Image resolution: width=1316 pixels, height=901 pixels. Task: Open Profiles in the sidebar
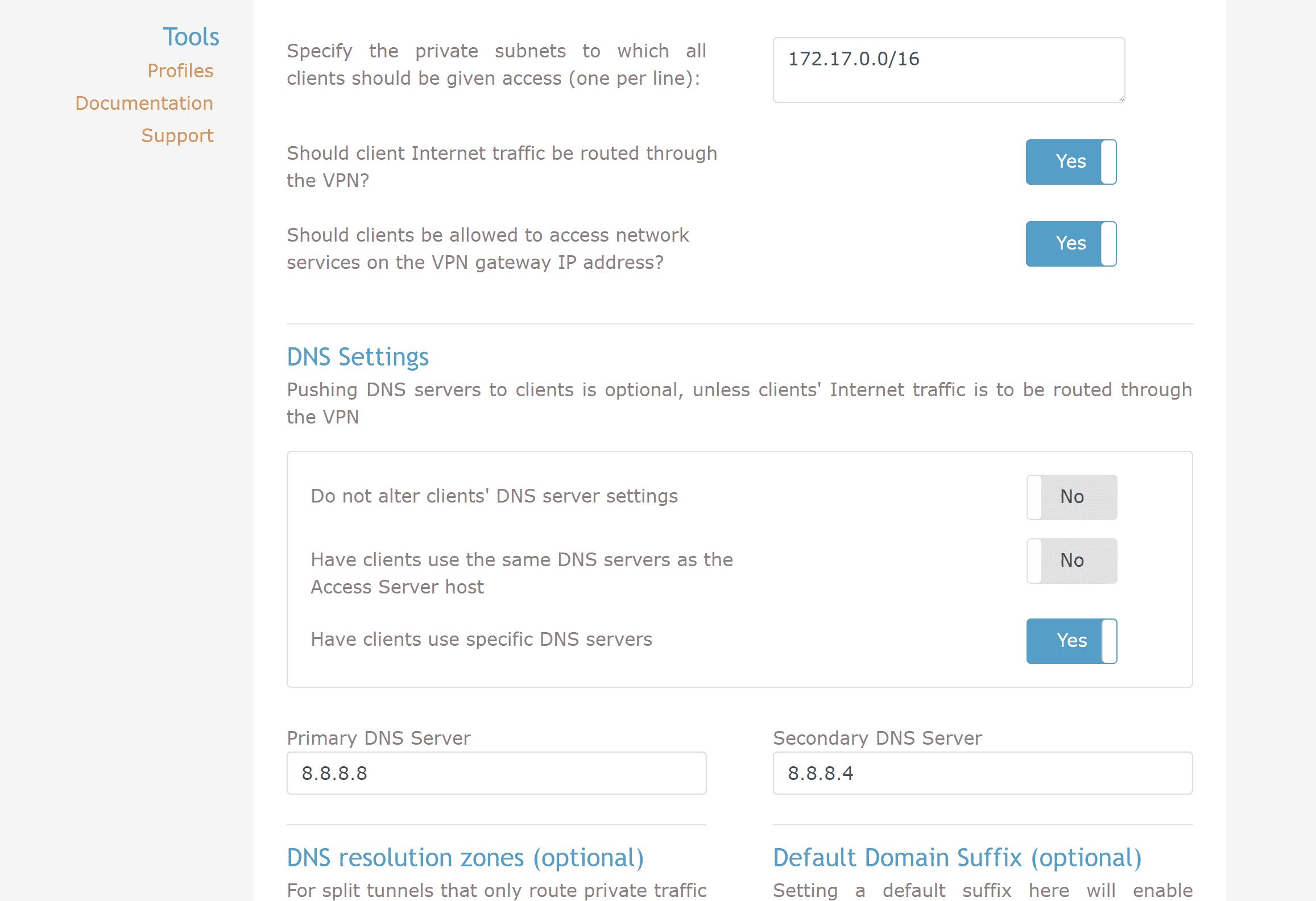(x=180, y=70)
